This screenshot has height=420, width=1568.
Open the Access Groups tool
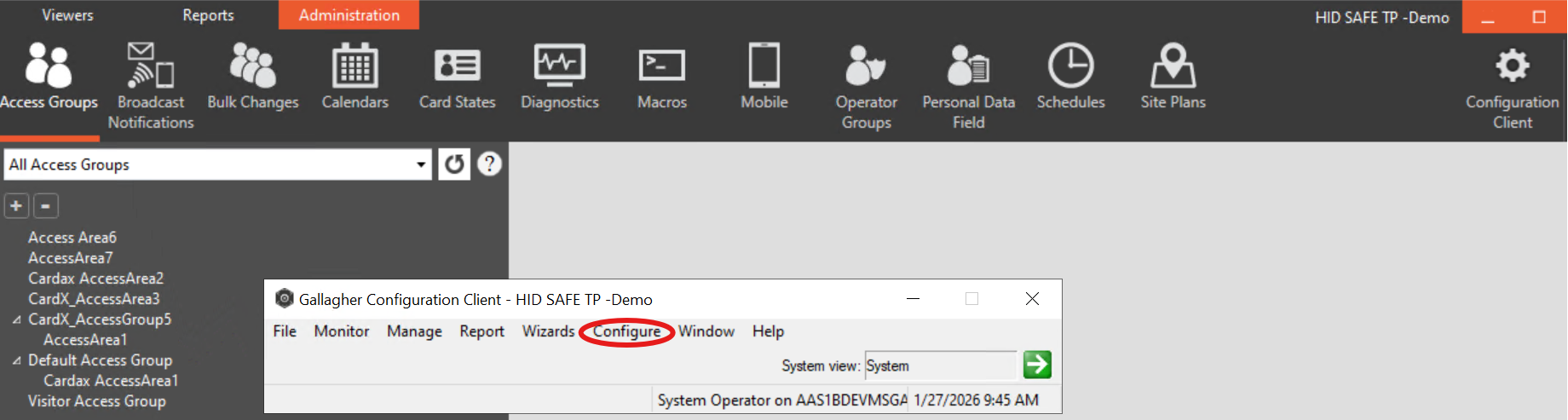tap(49, 77)
